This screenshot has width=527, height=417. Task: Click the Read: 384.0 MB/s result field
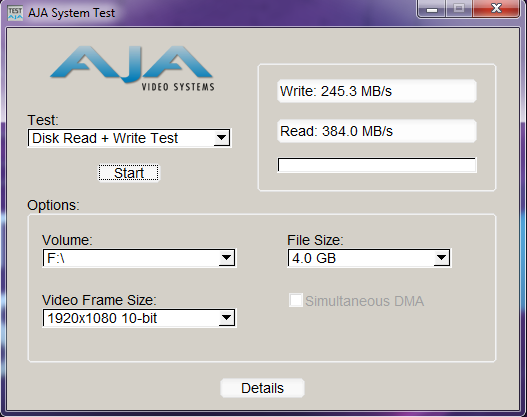(377, 131)
